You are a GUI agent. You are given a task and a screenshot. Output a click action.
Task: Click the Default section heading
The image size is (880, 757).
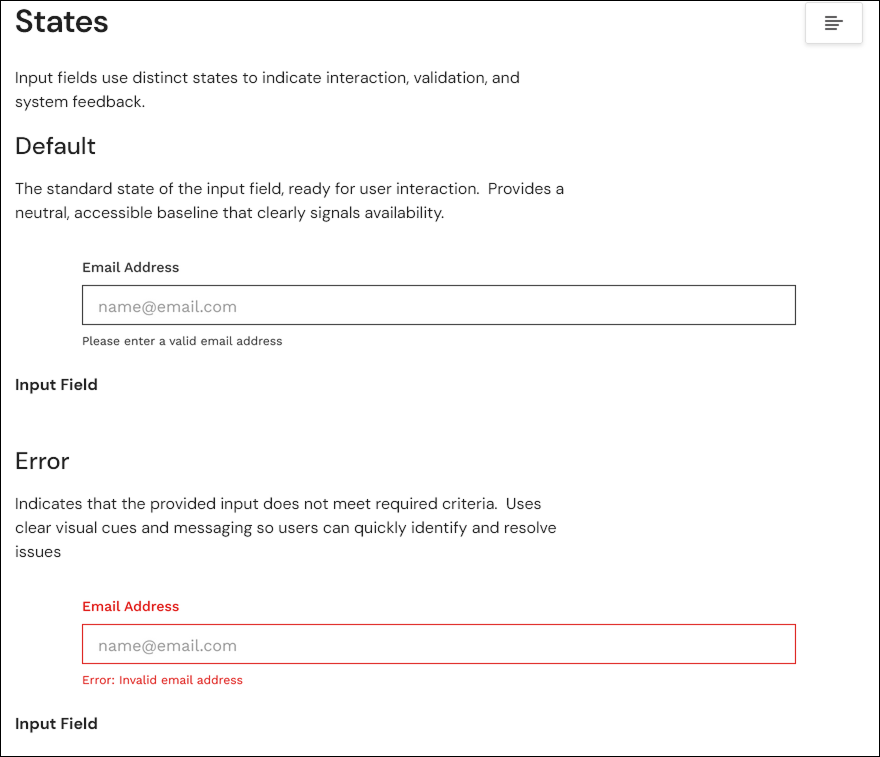click(55, 146)
